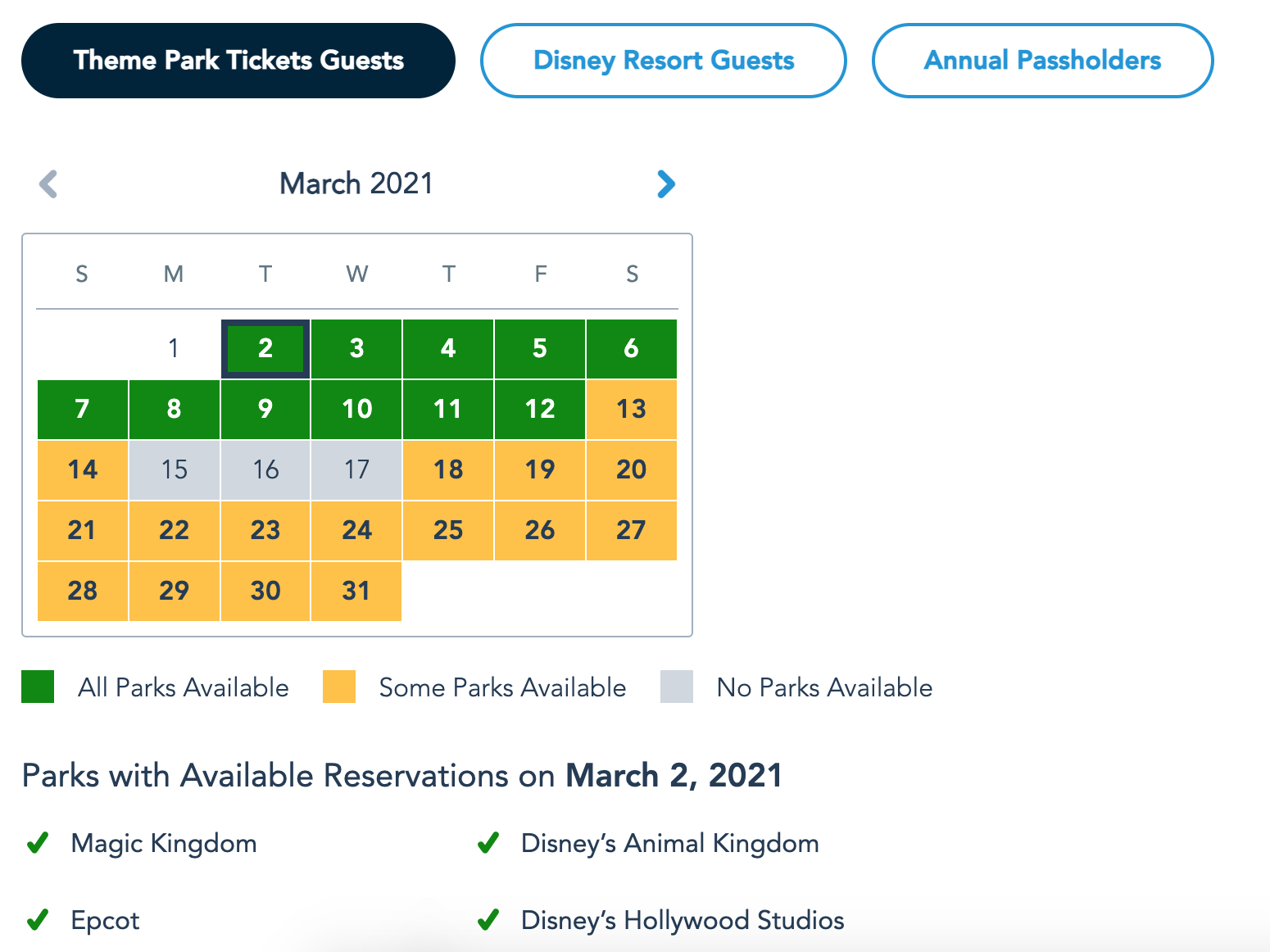This screenshot has height=952, width=1270.
Task: Choose March 25 in the calendar
Action: 448,530
